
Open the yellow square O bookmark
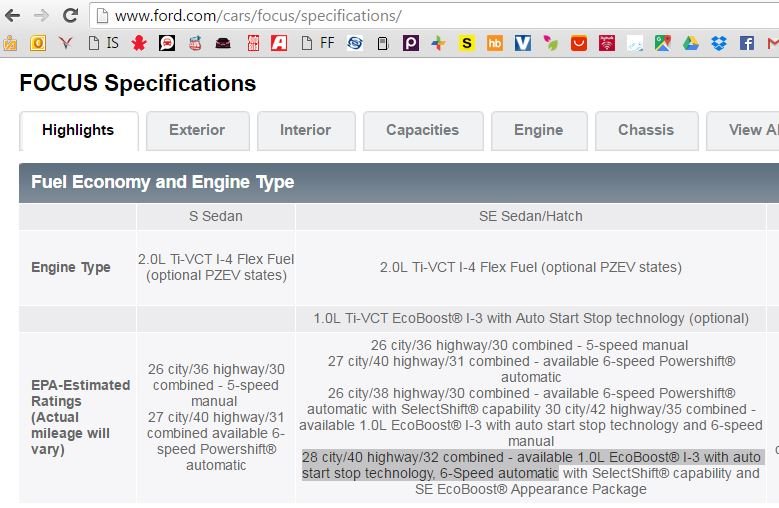[x=38, y=43]
